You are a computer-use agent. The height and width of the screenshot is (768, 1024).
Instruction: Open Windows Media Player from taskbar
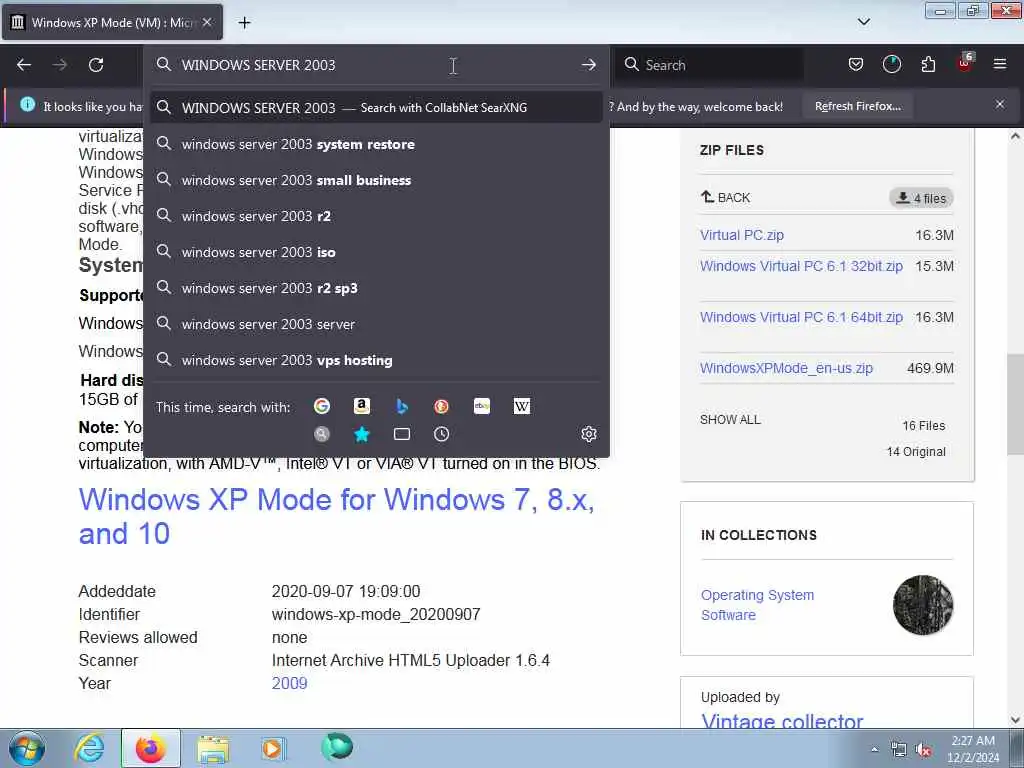(272, 749)
